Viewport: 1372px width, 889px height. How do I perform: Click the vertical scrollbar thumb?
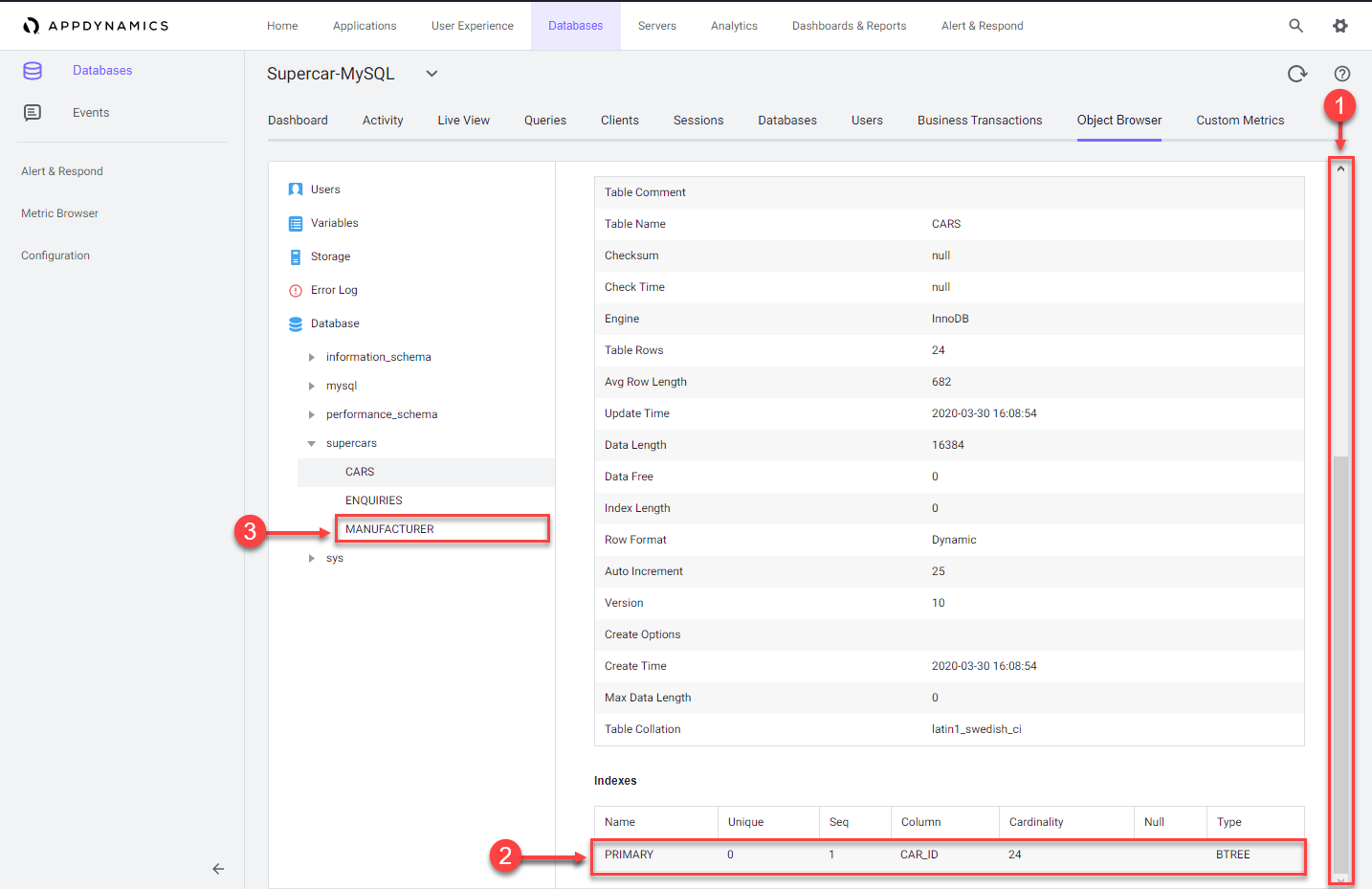pos(1341,665)
